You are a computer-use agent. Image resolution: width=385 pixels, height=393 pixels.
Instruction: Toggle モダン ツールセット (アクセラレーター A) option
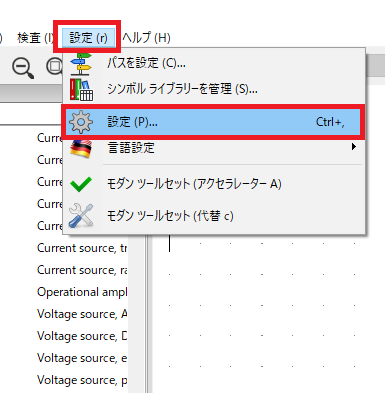pos(214,184)
